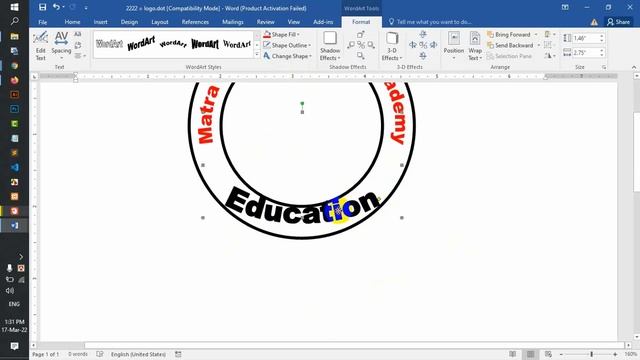Screen dimensions: 640x360
Task: Click the Windows Start button
Action: (x=14, y=7)
